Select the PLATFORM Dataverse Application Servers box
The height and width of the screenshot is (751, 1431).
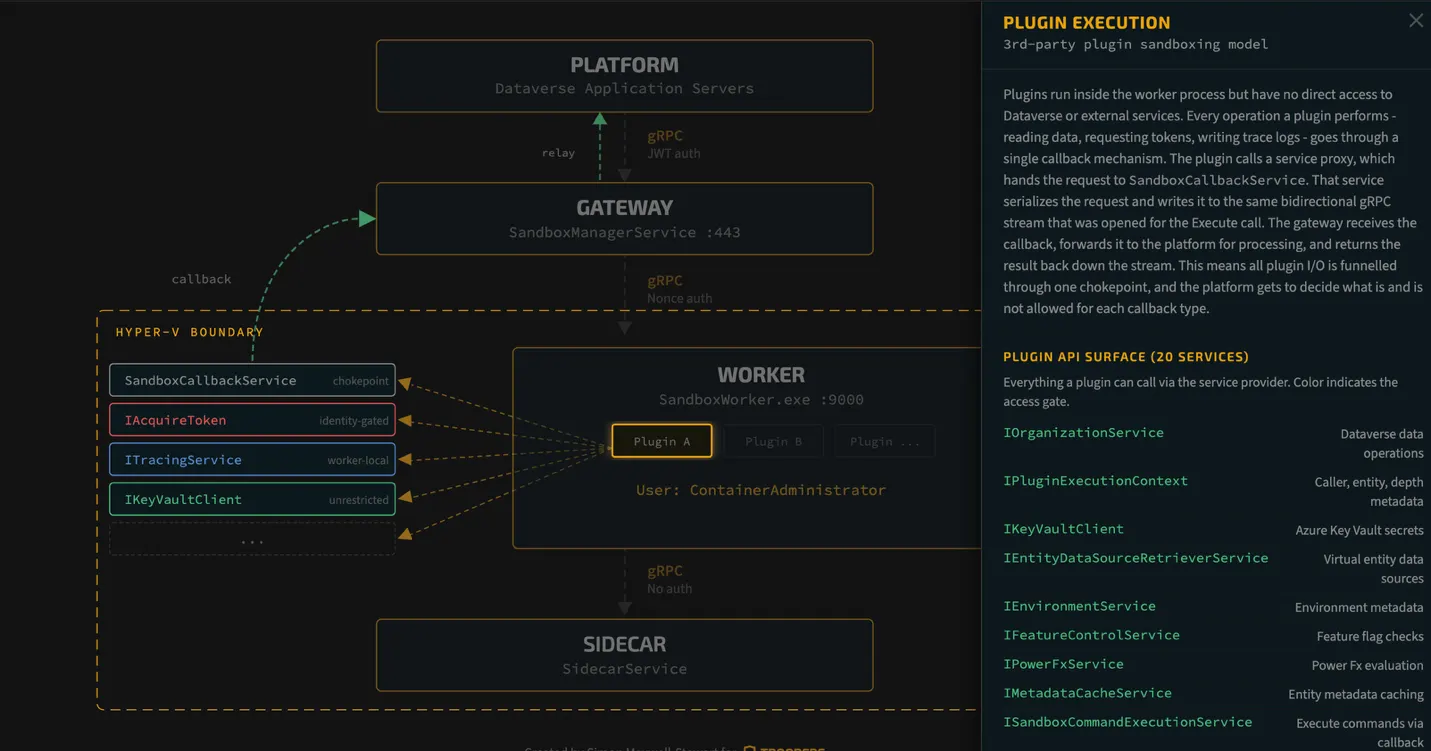click(x=624, y=76)
